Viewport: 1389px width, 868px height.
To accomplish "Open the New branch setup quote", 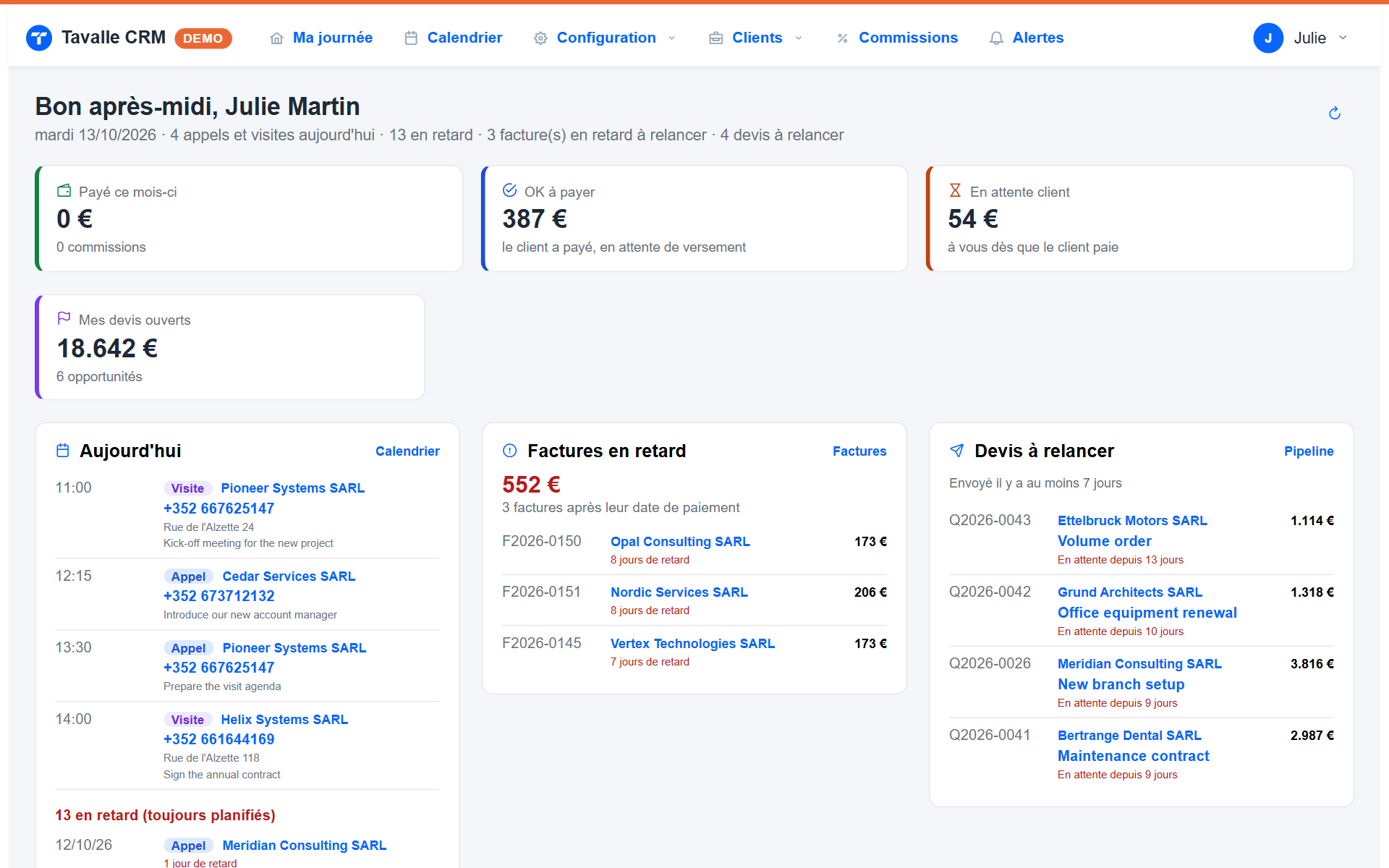I will (1121, 684).
